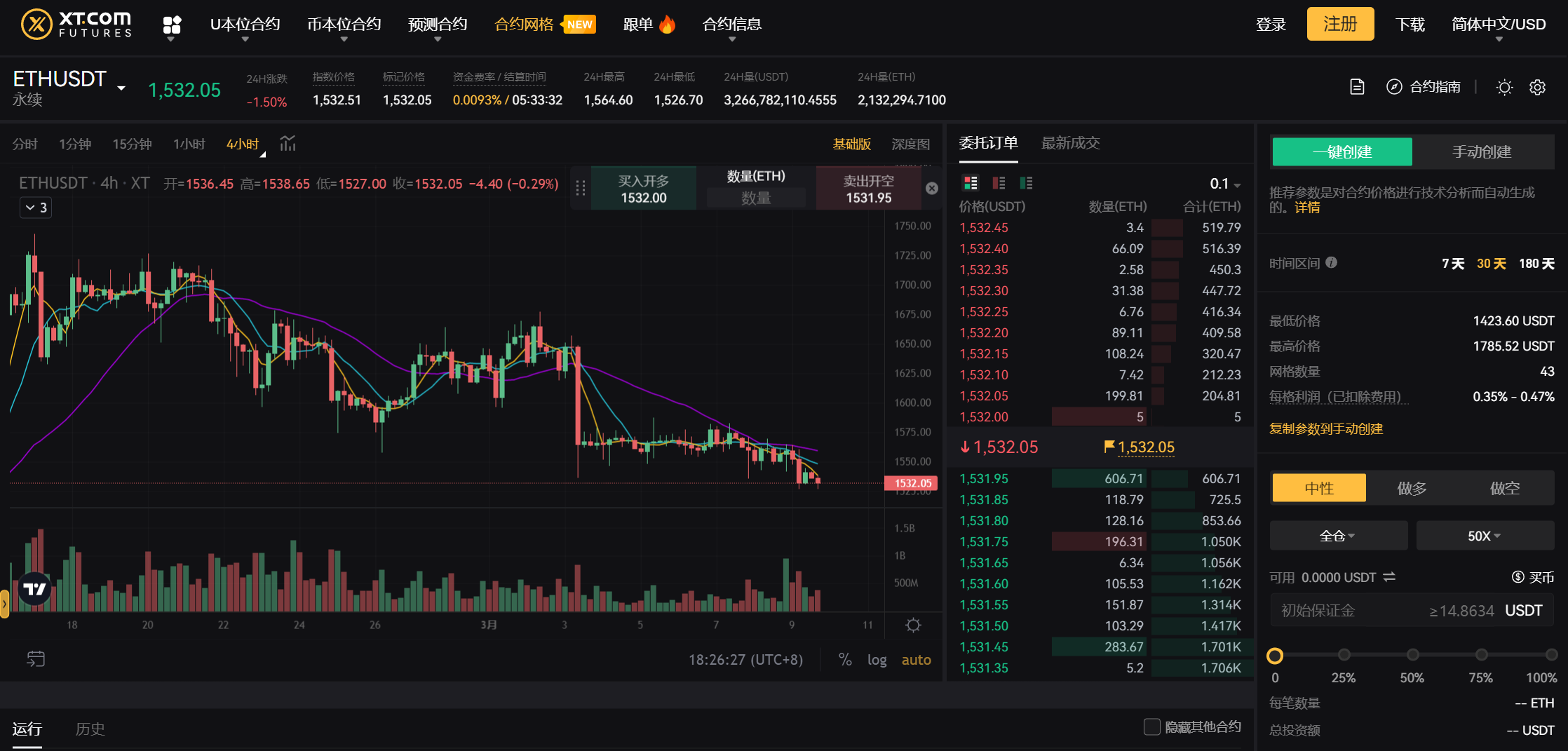The image size is (1568, 751).
Task: Toggle log scale on chart
Action: coord(877,659)
